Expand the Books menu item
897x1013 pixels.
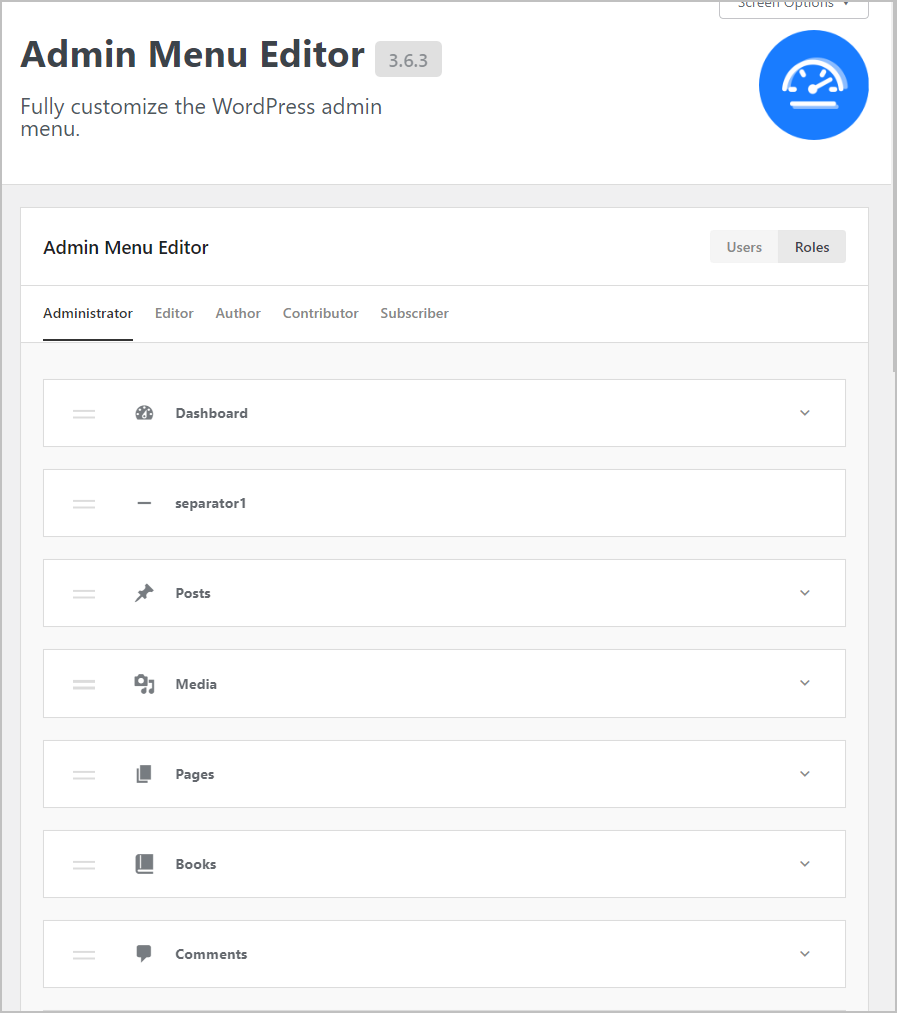point(805,864)
